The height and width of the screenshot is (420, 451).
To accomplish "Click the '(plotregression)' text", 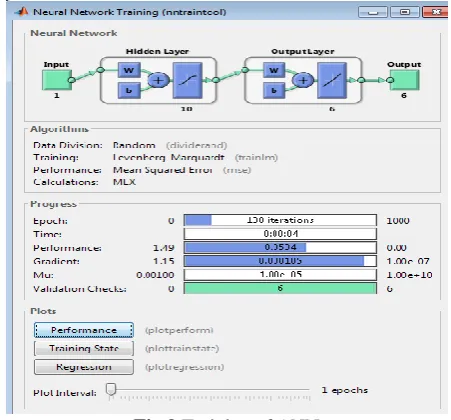I will point(184,367).
